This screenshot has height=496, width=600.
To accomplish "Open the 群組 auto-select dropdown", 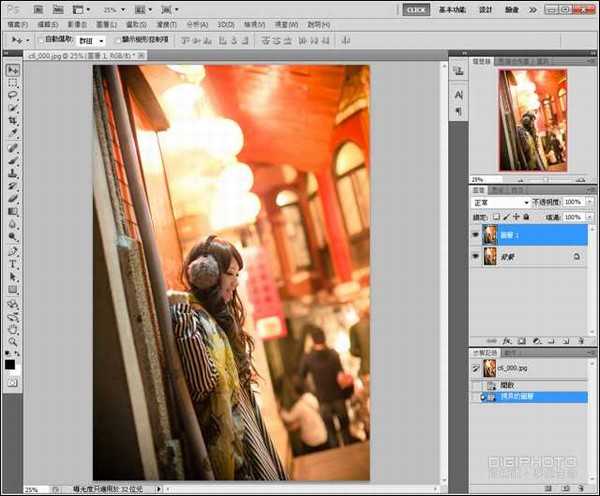I will 94,40.
